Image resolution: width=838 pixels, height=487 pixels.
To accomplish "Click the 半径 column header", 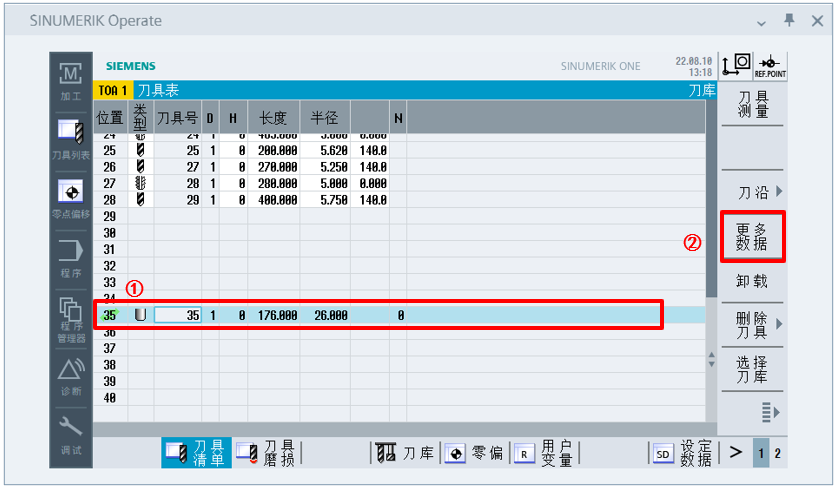I will pyautogui.click(x=325, y=117).
